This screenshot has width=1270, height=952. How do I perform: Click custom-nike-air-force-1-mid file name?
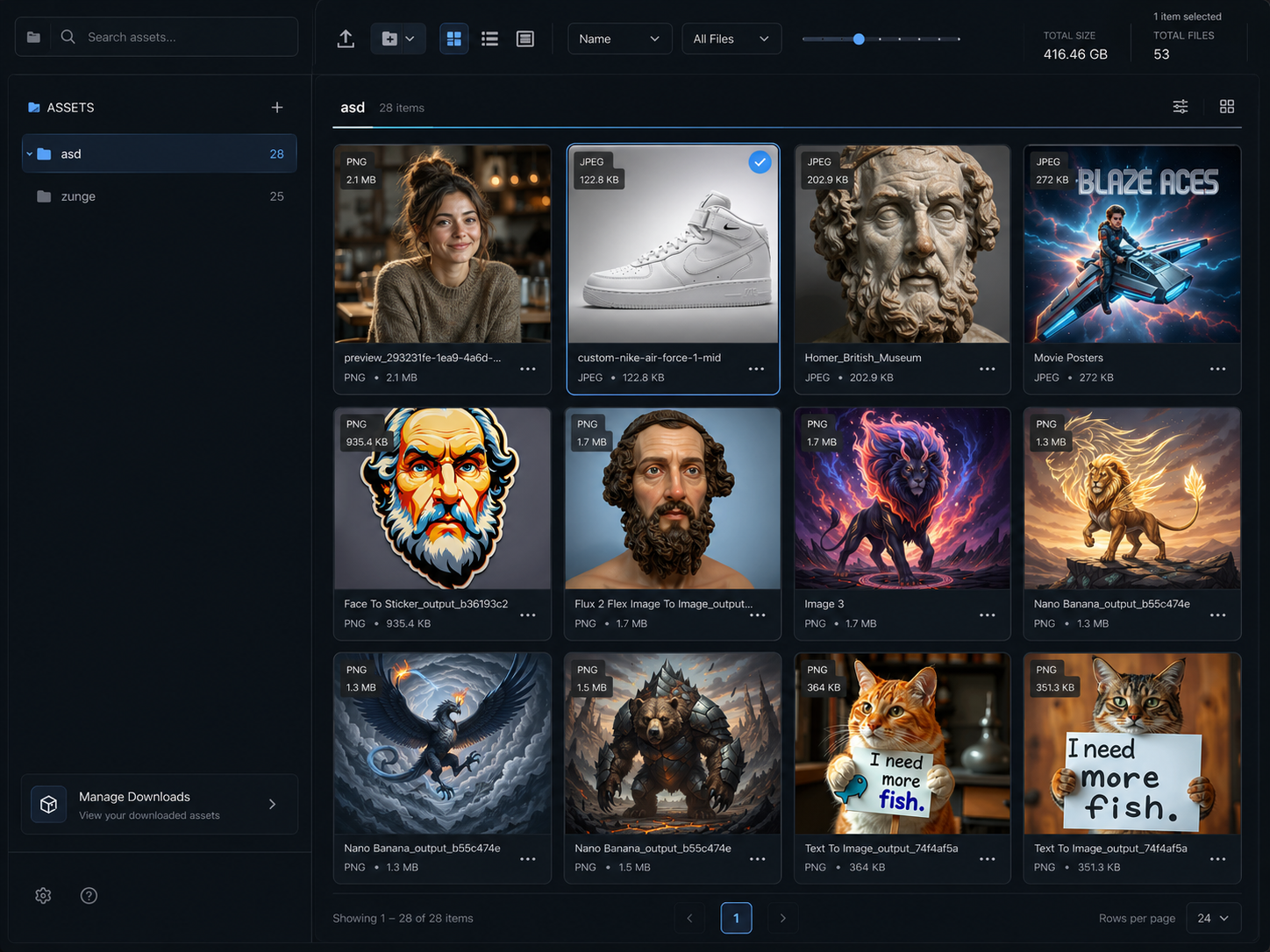click(649, 358)
